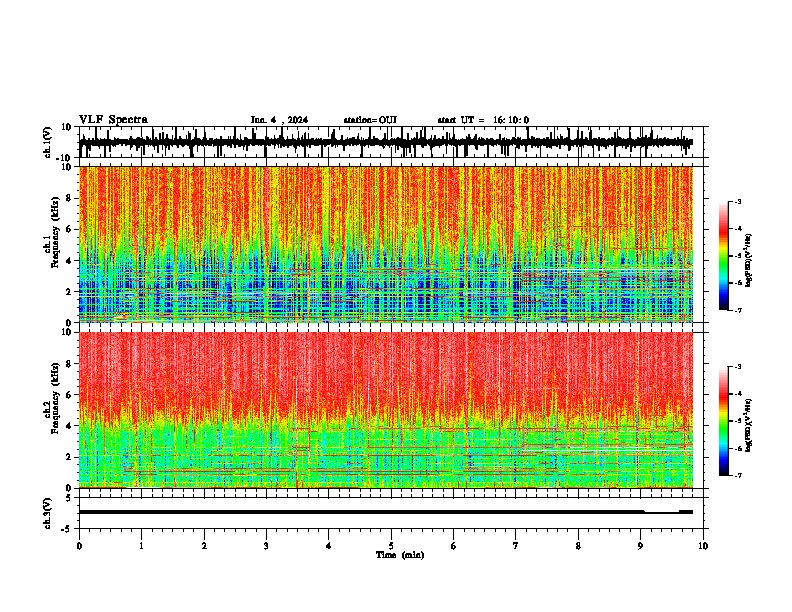Click the "ch.1 Frequency (kHz)" axis label

[x=52, y=233]
